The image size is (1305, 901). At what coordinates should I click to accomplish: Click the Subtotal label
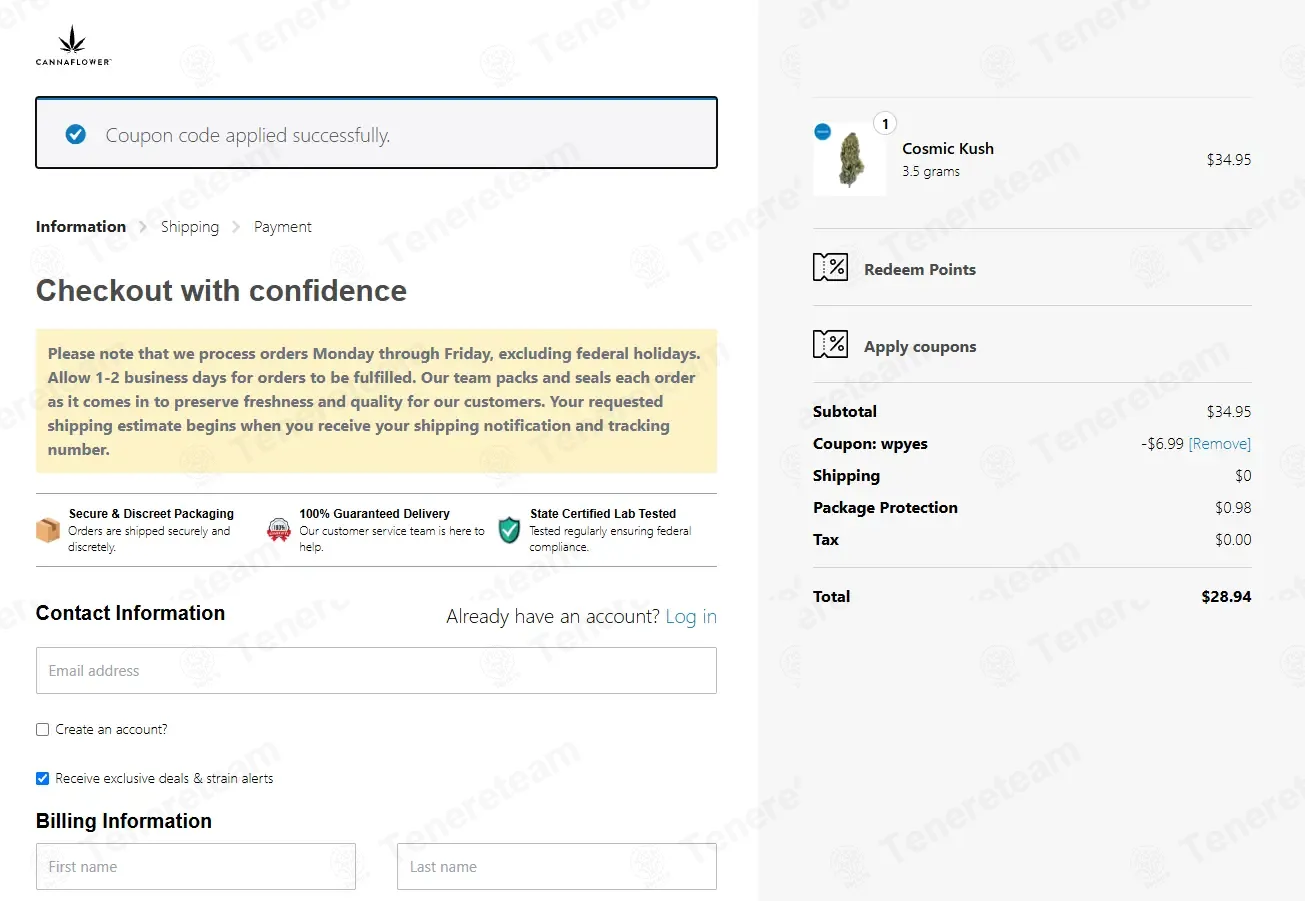click(845, 411)
